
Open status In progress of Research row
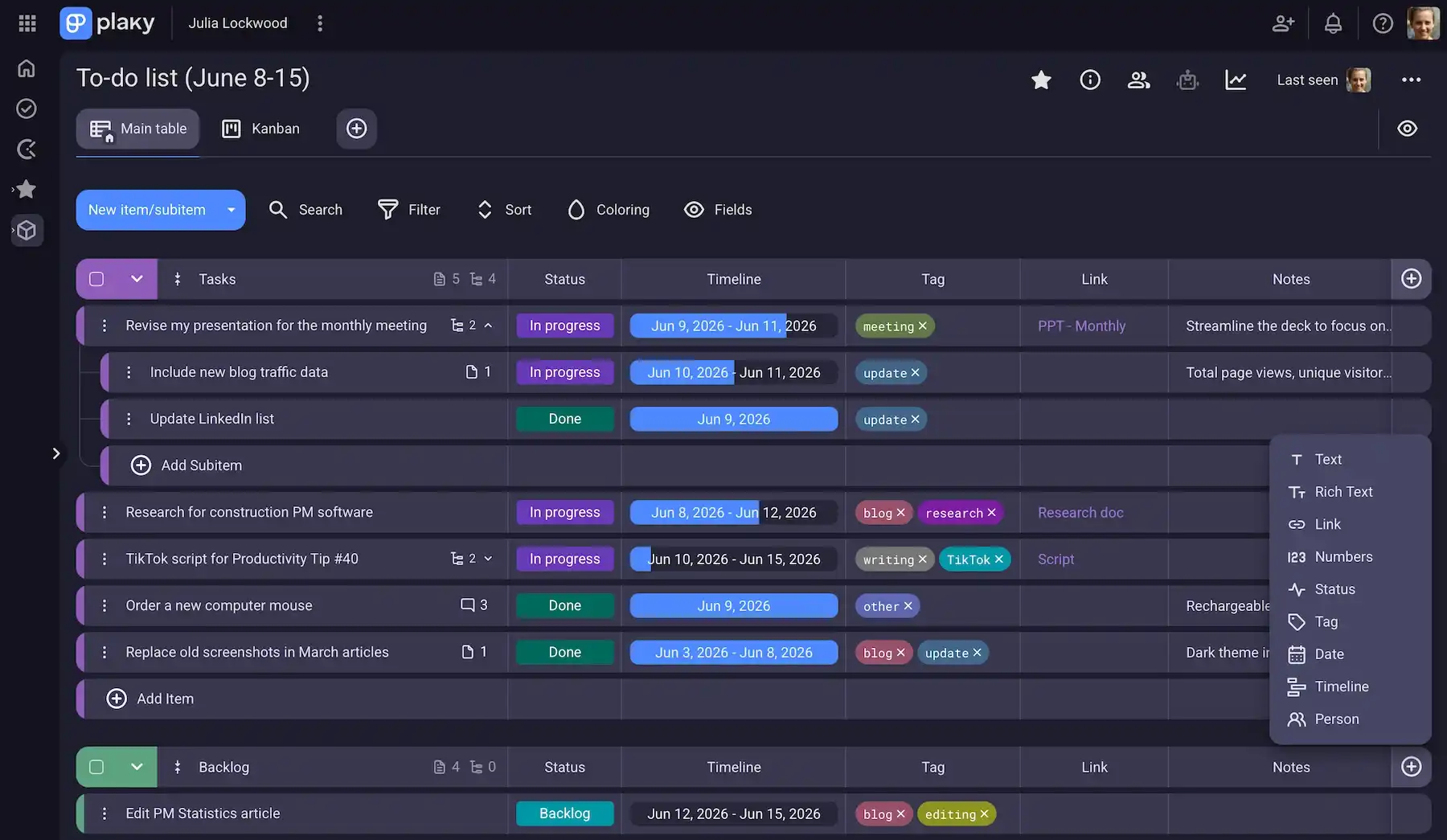[565, 512]
